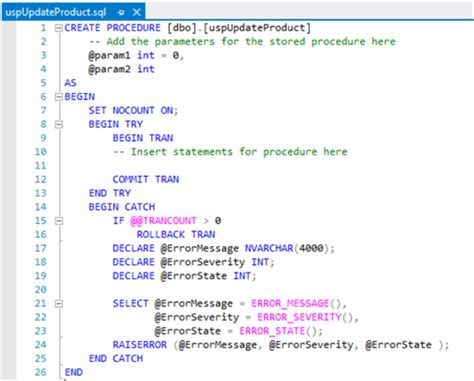Viewport: 474px width, 381px height.
Task: Click 'DECLARE @ErrorState INT;' on line 19
Action: point(184,276)
